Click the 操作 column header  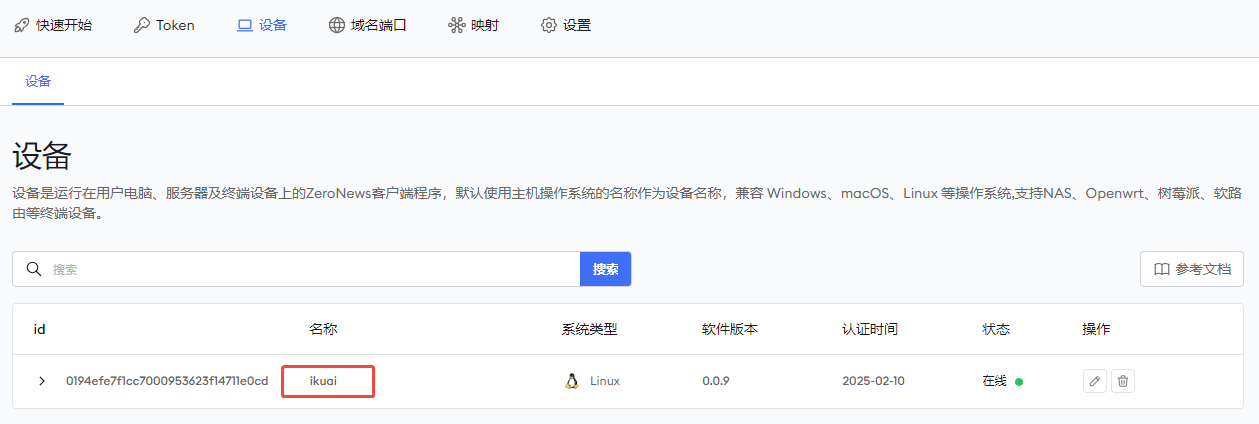[x=1096, y=329]
